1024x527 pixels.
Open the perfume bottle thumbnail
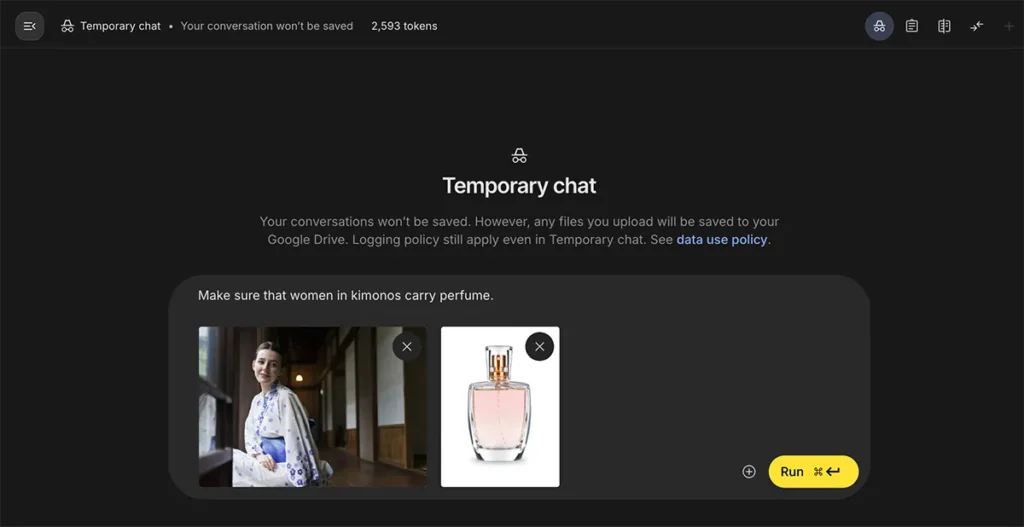500,406
